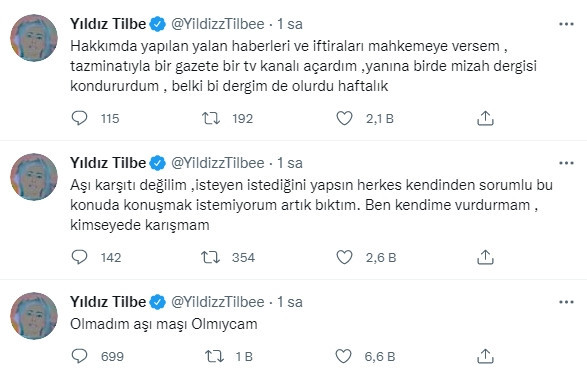587x372 pixels.
Task: Open more options on the first tweet
Action: [x=566, y=24]
